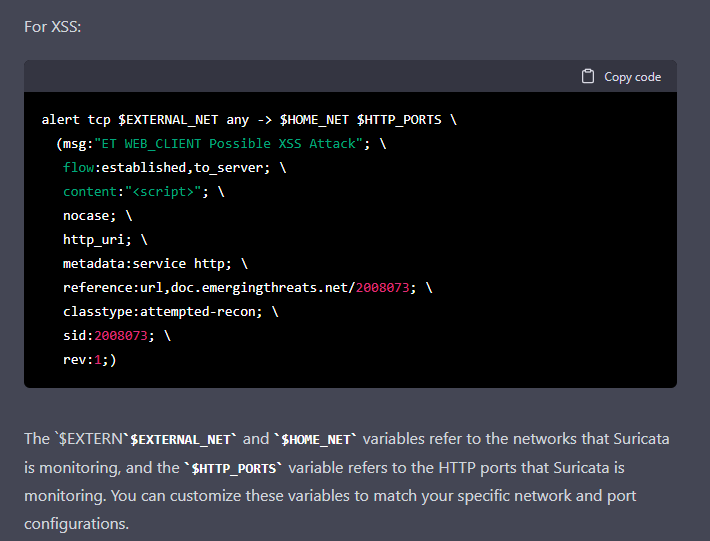Click the 'flow:established,to_server;' code line
This screenshot has height=541, width=710.
coord(174,168)
